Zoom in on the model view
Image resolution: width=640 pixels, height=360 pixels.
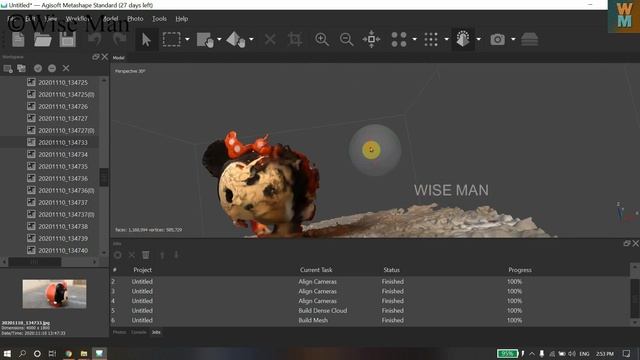(x=322, y=40)
